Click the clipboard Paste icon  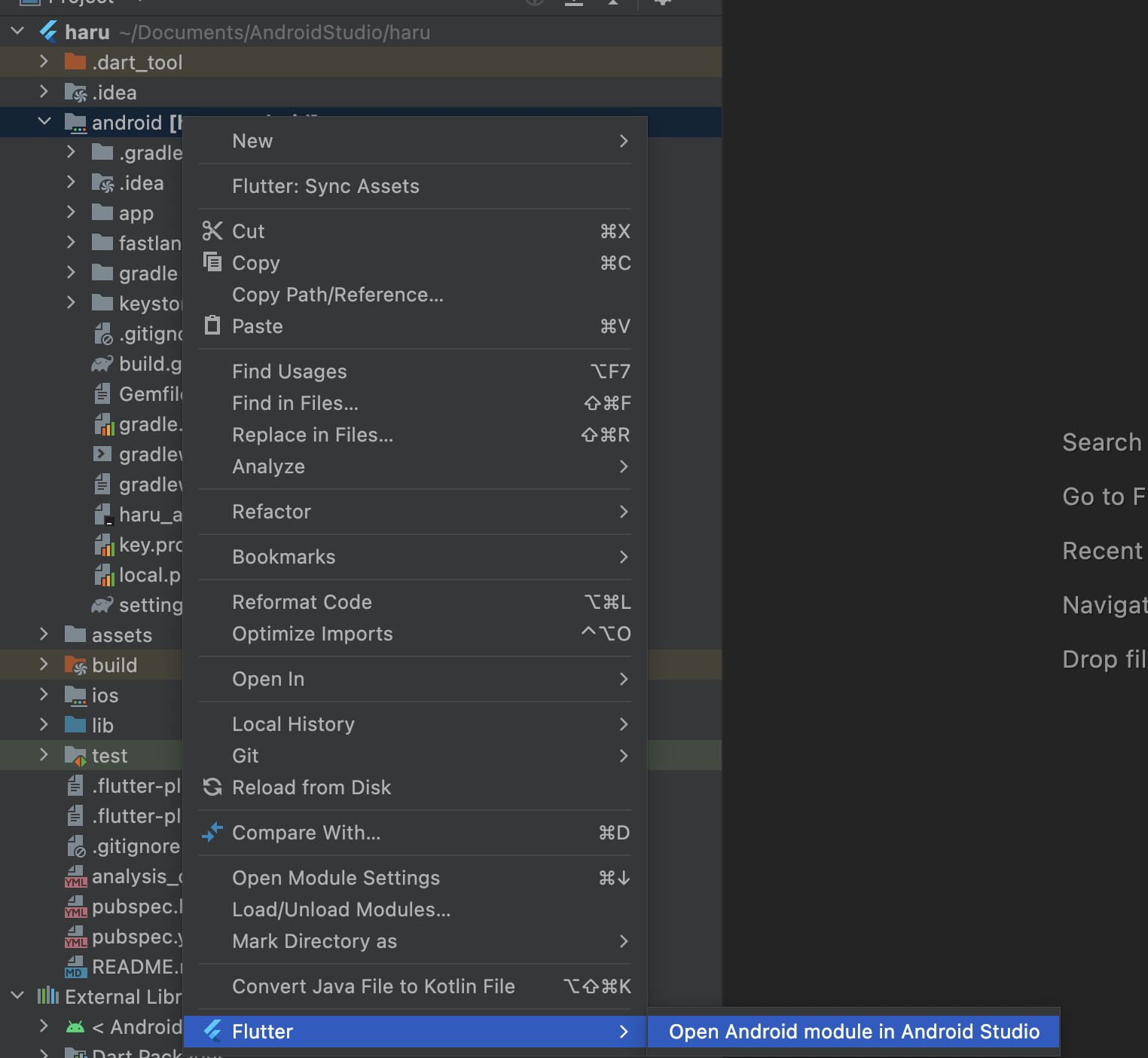tap(212, 325)
